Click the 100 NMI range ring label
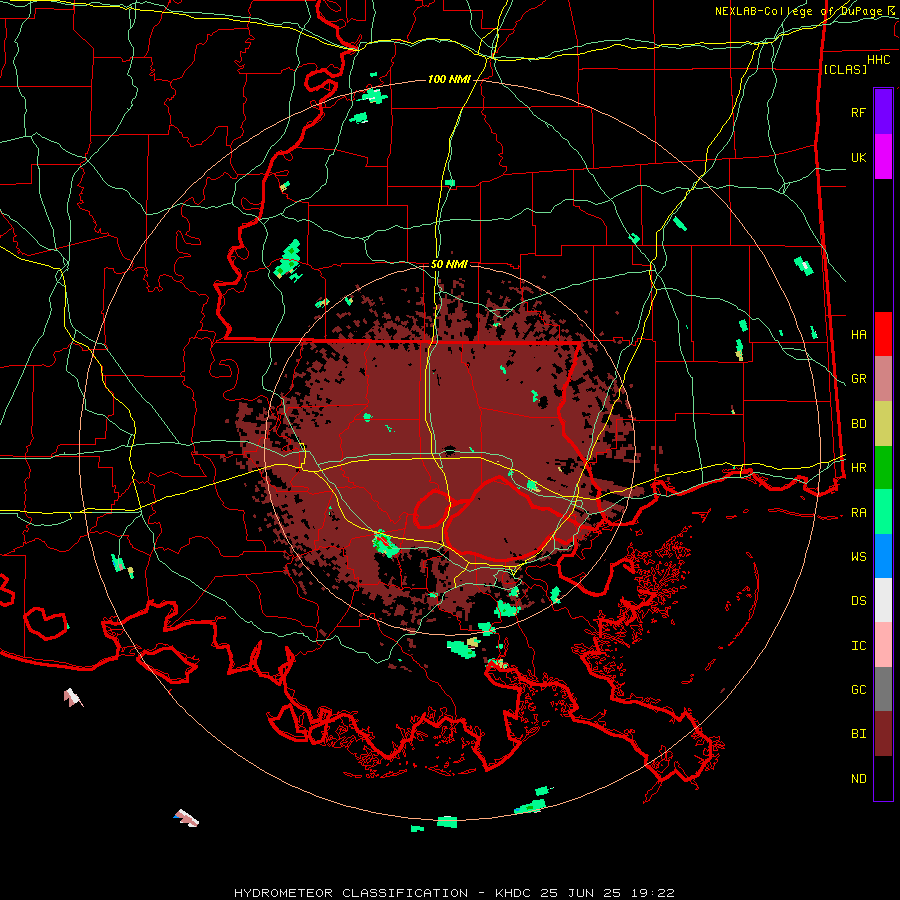 pyautogui.click(x=449, y=79)
